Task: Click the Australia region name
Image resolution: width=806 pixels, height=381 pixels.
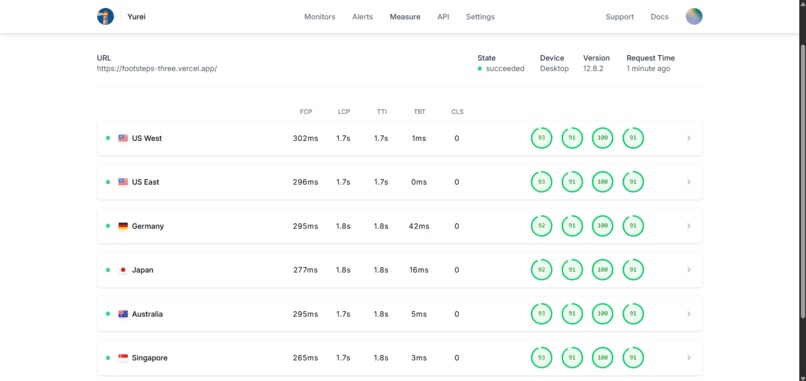Action: point(147,314)
